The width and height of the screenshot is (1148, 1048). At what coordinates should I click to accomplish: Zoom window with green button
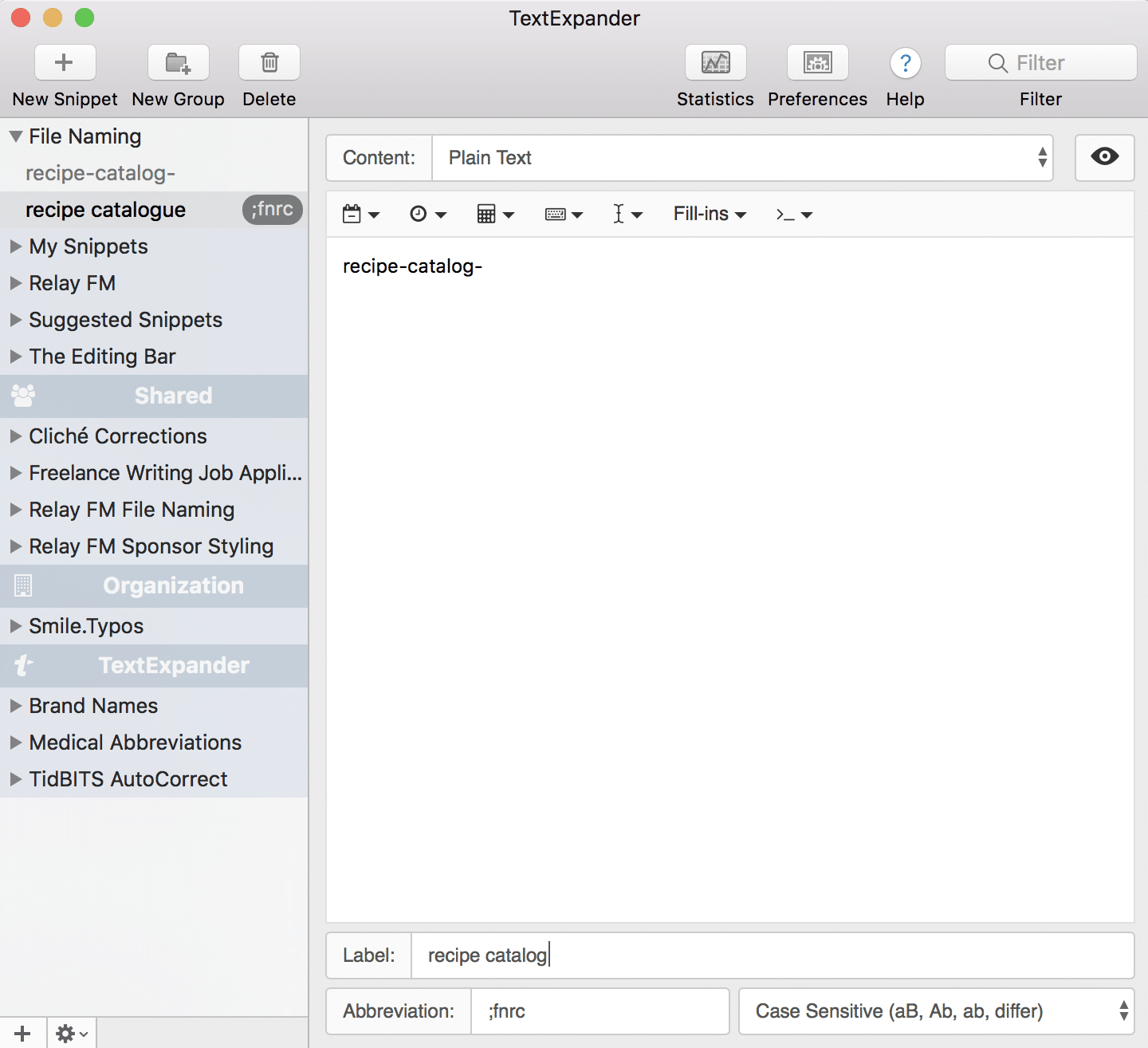(x=85, y=18)
